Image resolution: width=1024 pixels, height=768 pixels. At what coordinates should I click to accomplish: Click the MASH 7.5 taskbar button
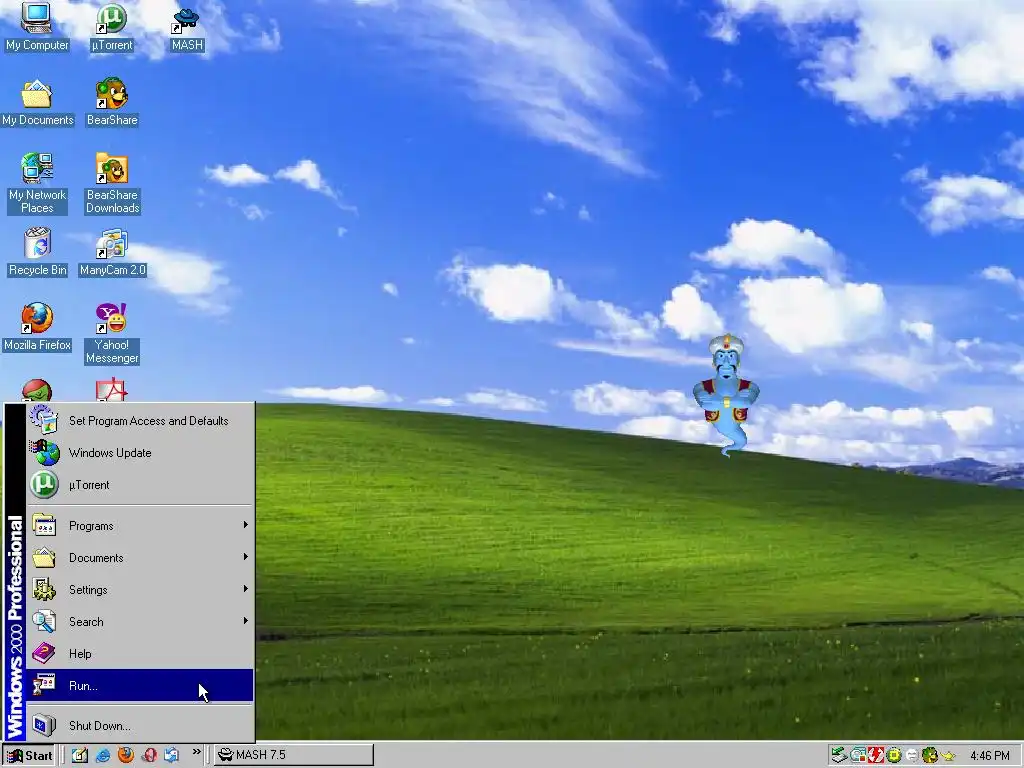294,755
